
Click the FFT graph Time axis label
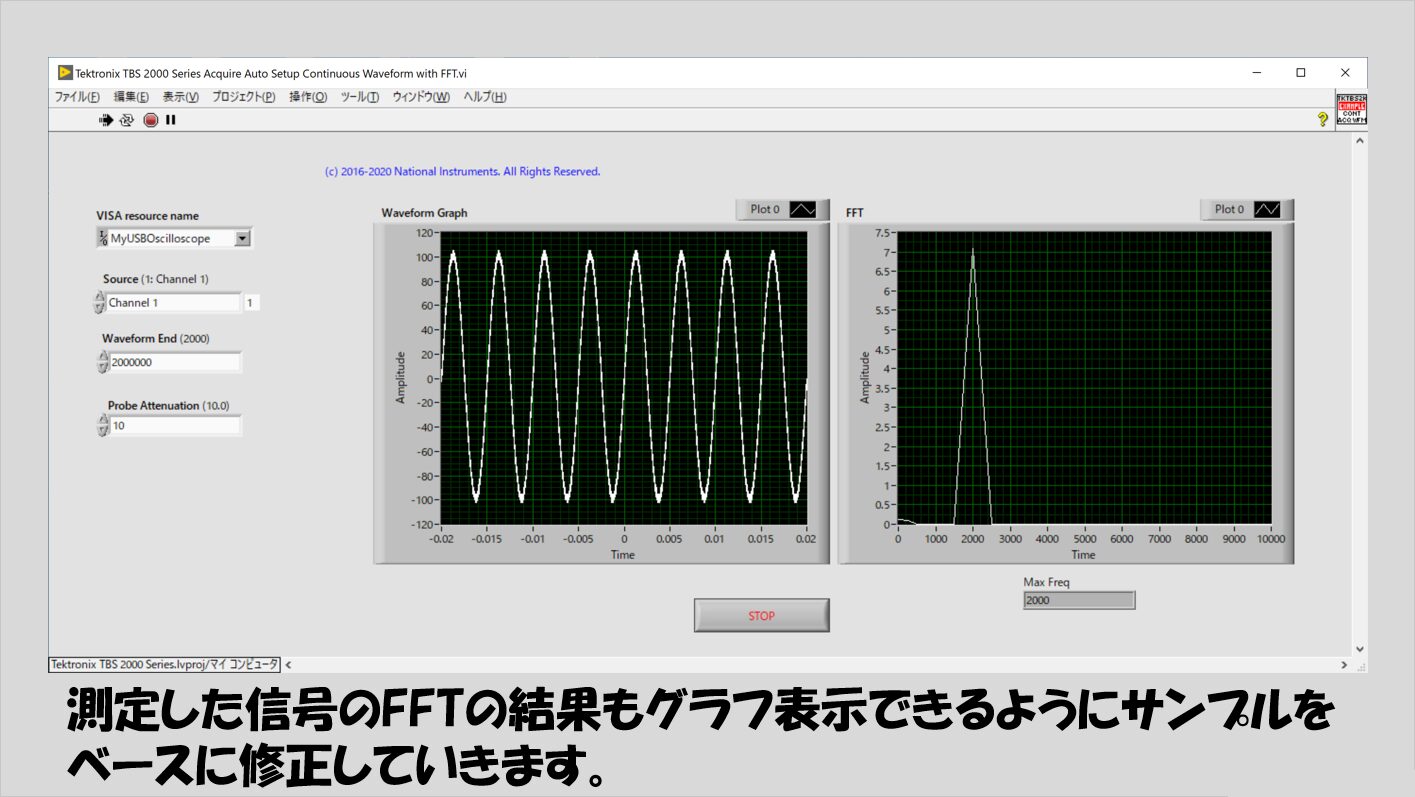point(1083,554)
